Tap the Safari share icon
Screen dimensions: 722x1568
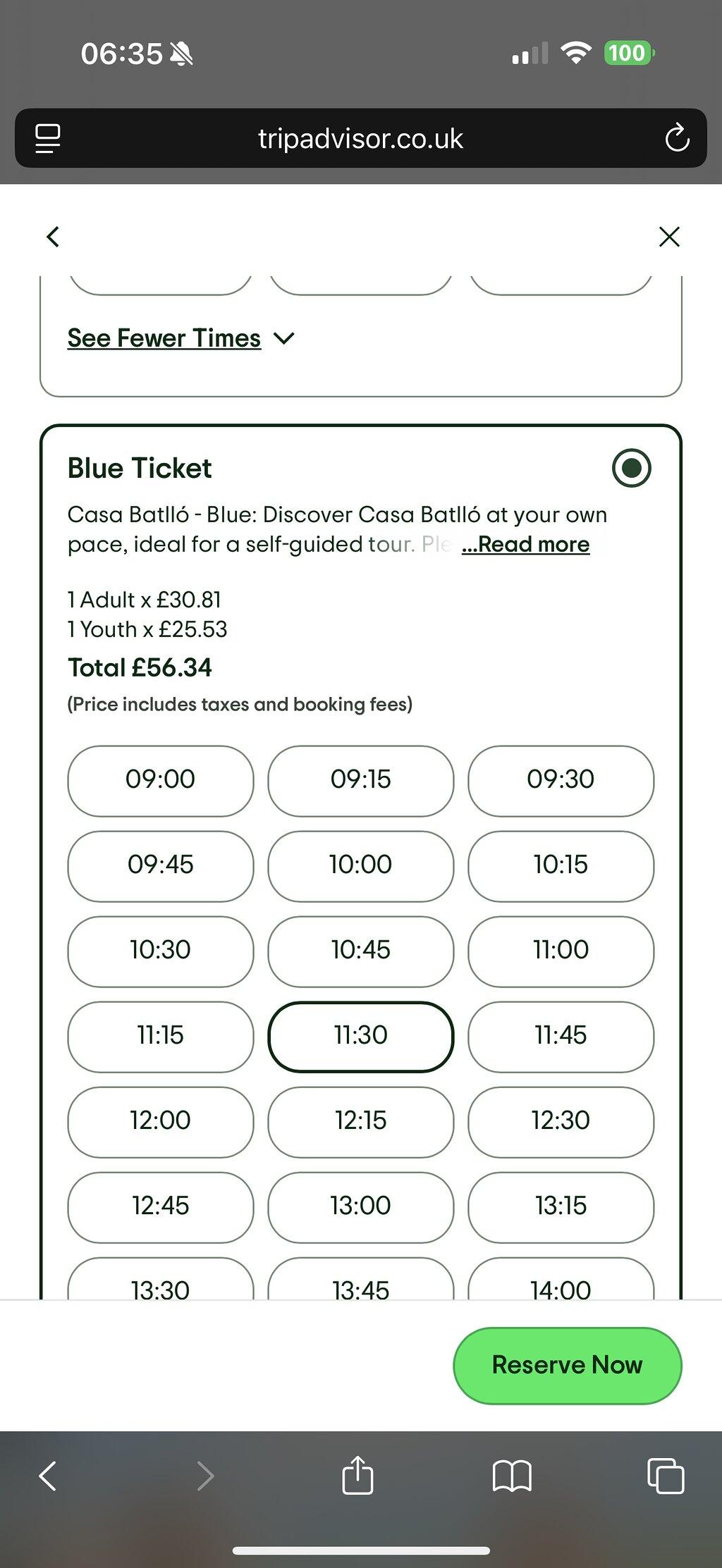click(x=357, y=1475)
